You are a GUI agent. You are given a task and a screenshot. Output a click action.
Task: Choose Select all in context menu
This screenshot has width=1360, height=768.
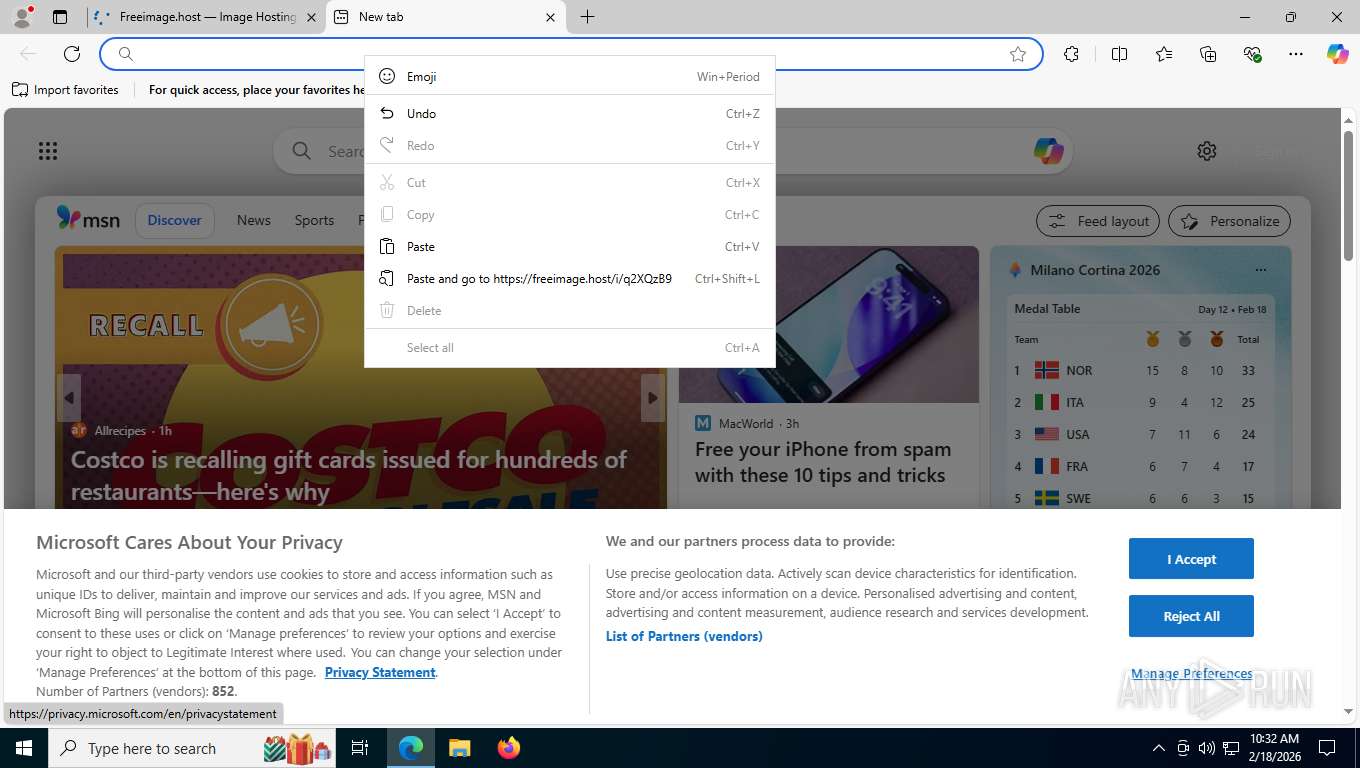click(570, 347)
